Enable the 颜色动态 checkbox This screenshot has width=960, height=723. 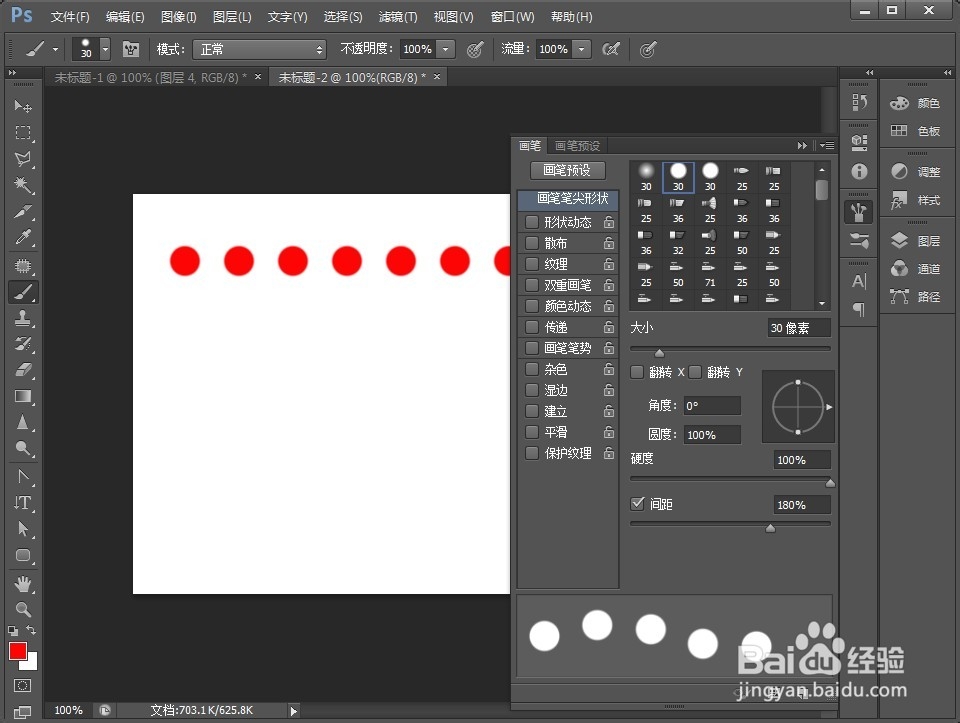[x=531, y=305]
